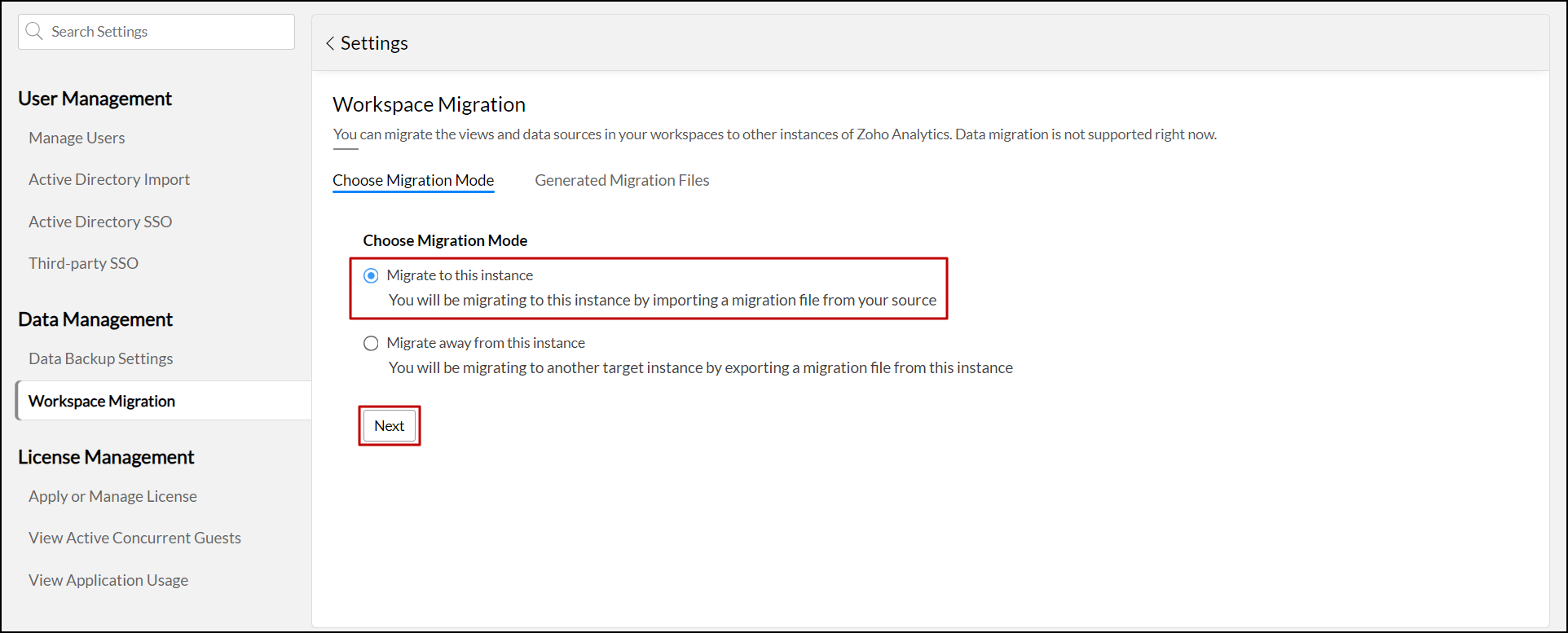View Active Concurrent Guests page
This screenshot has height=633, width=1568.
pyautogui.click(x=134, y=538)
